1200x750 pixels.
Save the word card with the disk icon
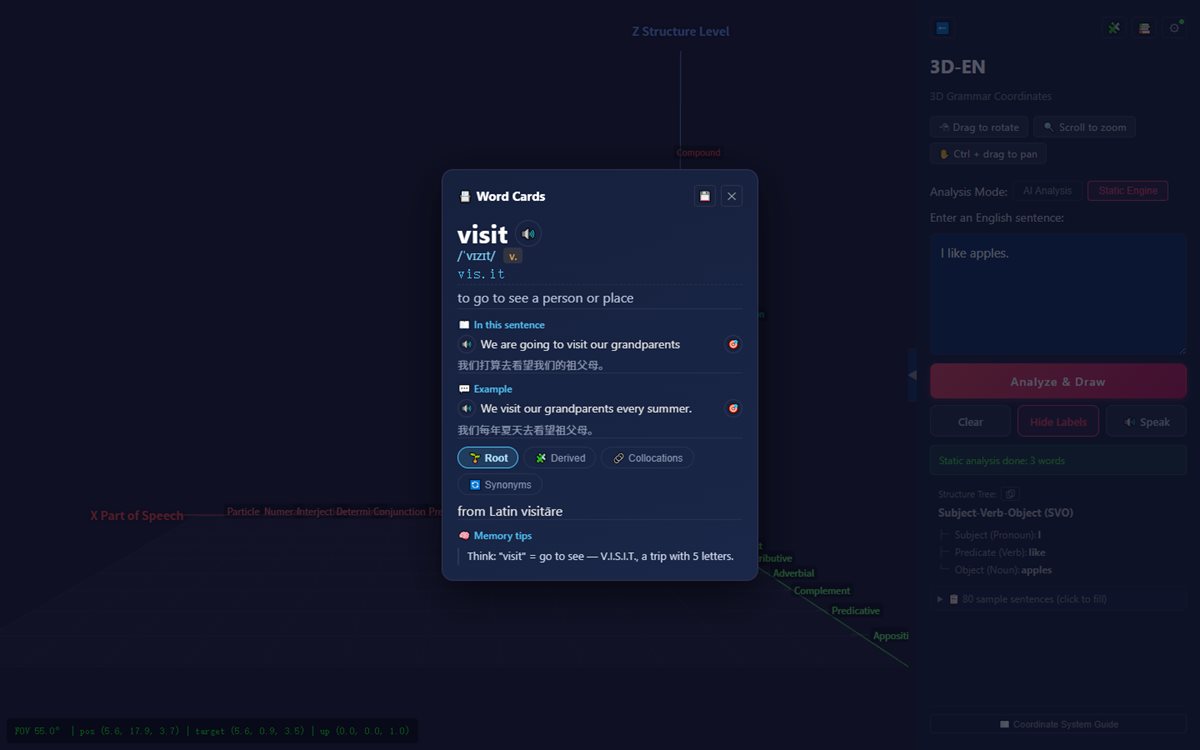[705, 196]
